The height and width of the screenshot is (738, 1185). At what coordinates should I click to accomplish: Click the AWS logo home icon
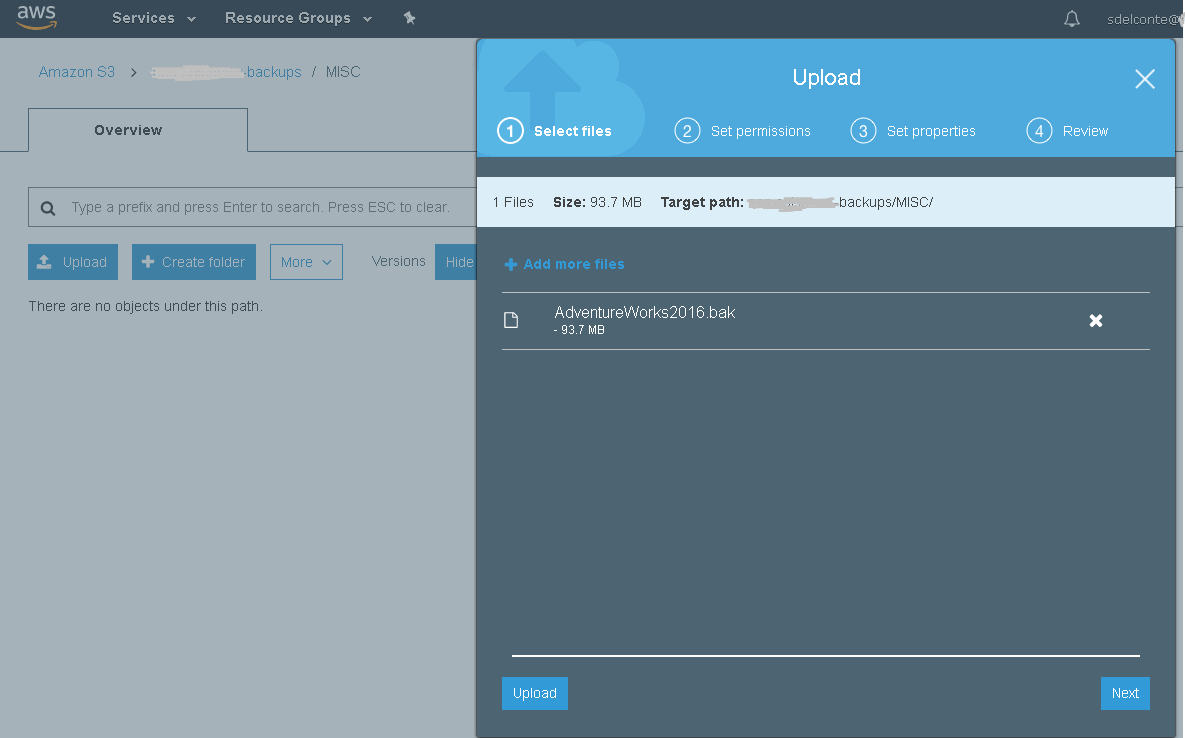pos(36,17)
